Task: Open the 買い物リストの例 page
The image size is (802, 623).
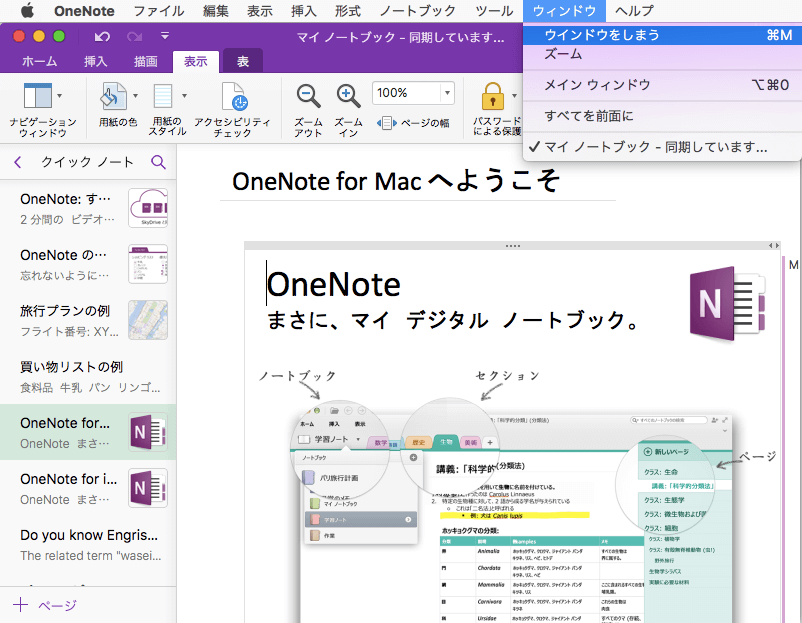Action: point(88,377)
